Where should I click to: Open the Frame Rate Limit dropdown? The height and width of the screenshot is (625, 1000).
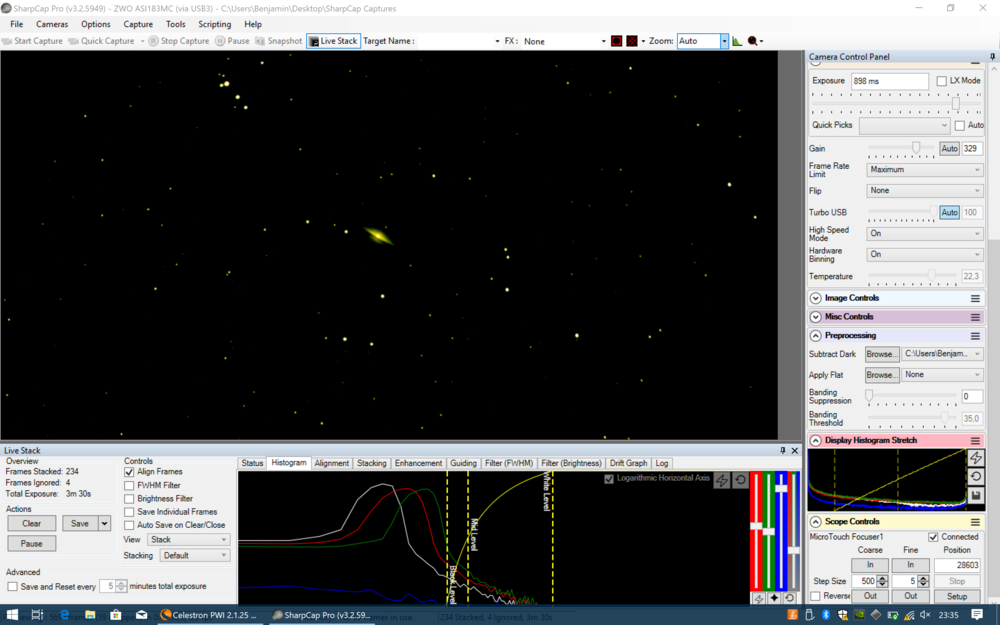pyautogui.click(x=924, y=170)
